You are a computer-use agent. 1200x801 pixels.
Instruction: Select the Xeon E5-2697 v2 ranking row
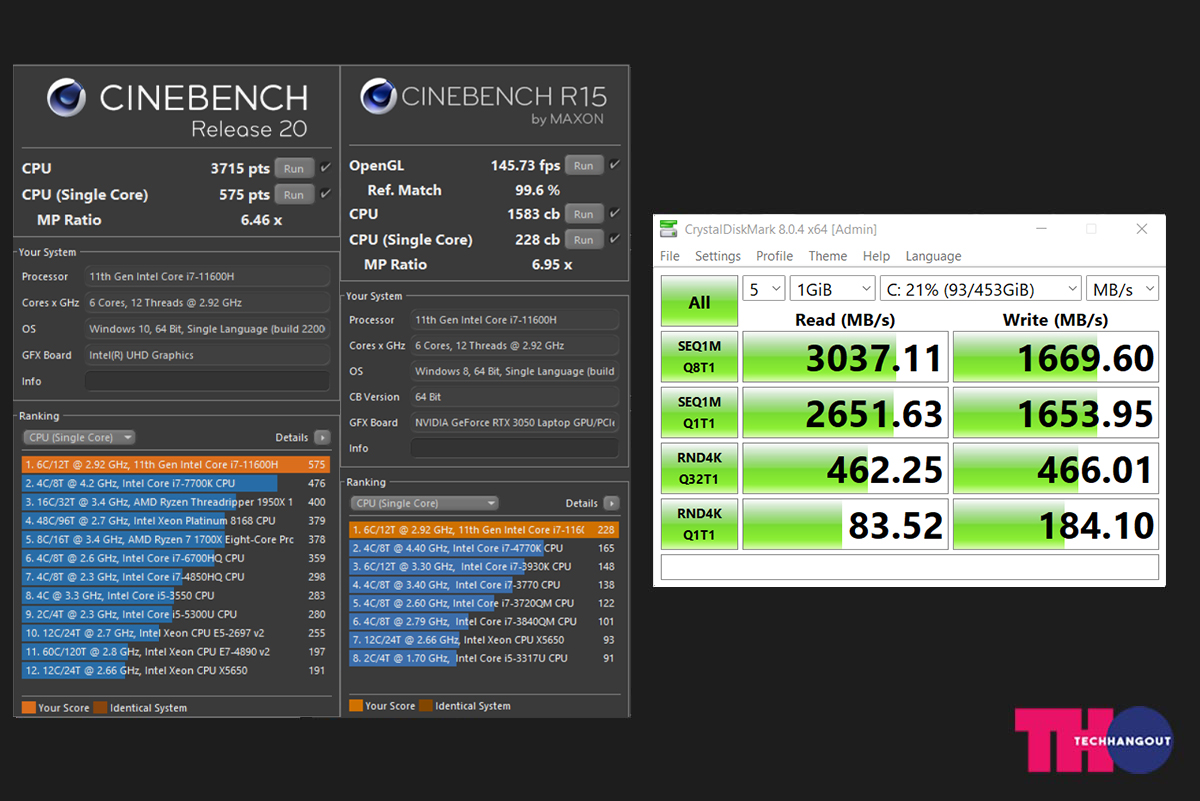coord(175,633)
